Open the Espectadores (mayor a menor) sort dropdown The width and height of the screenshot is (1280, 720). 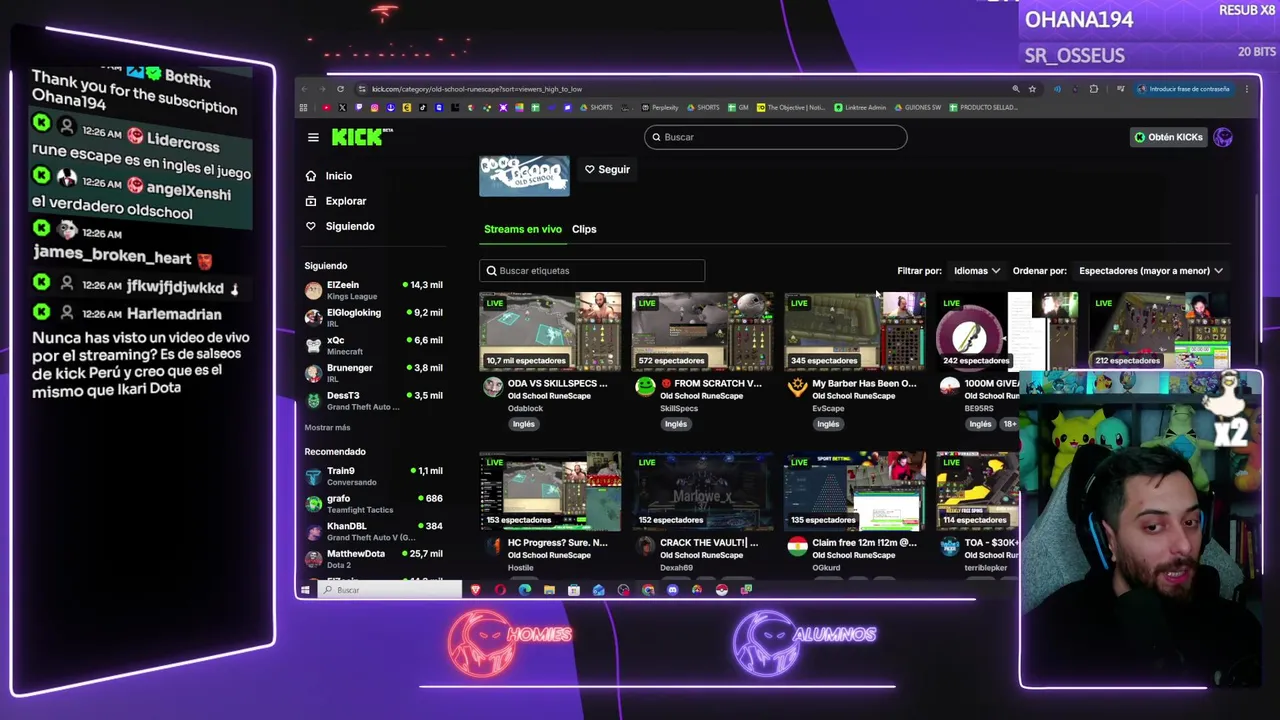(x=1151, y=270)
